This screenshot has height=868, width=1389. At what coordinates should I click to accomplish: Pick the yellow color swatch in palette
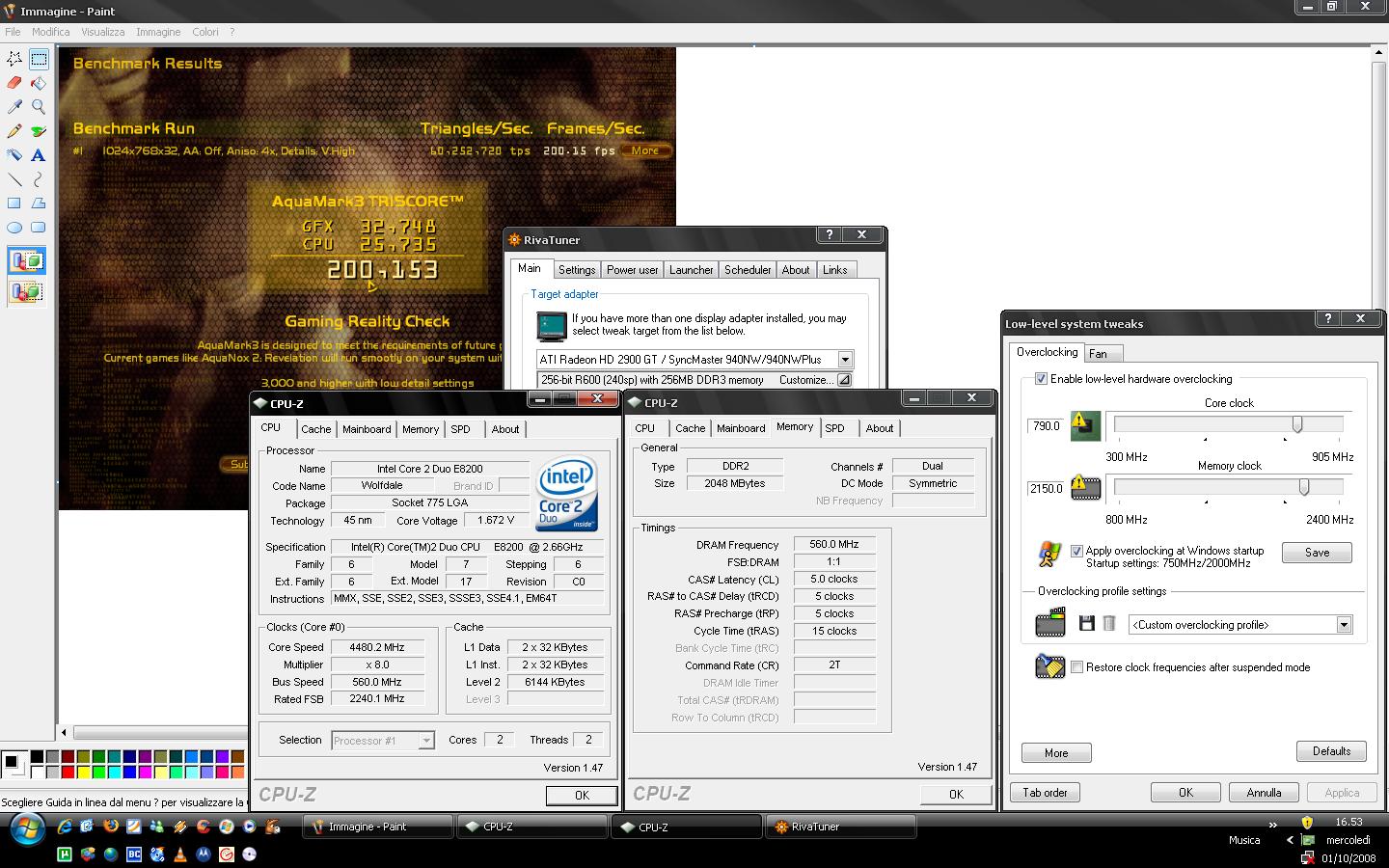click(83, 773)
